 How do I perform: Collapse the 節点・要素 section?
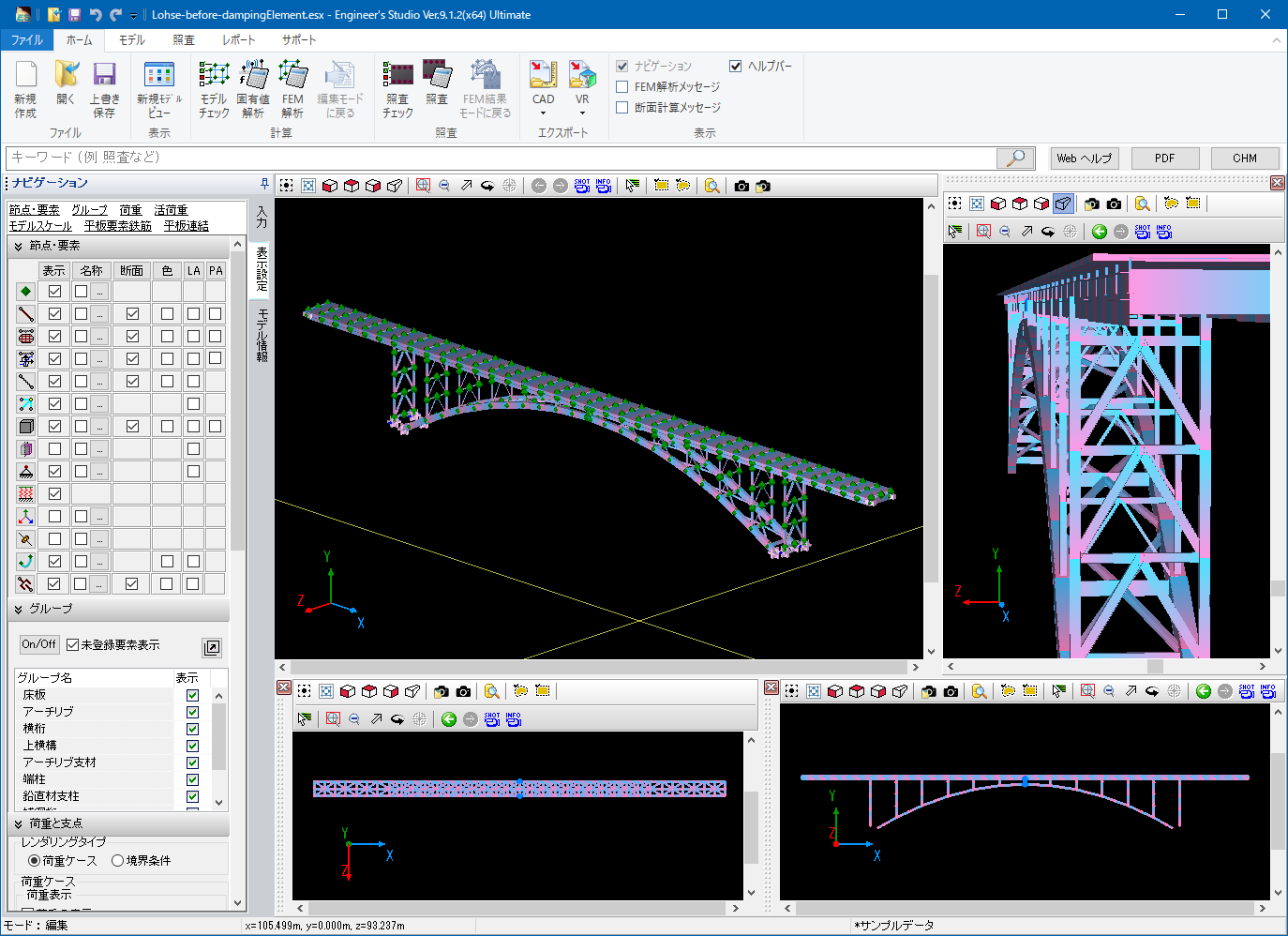pos(18,246)
